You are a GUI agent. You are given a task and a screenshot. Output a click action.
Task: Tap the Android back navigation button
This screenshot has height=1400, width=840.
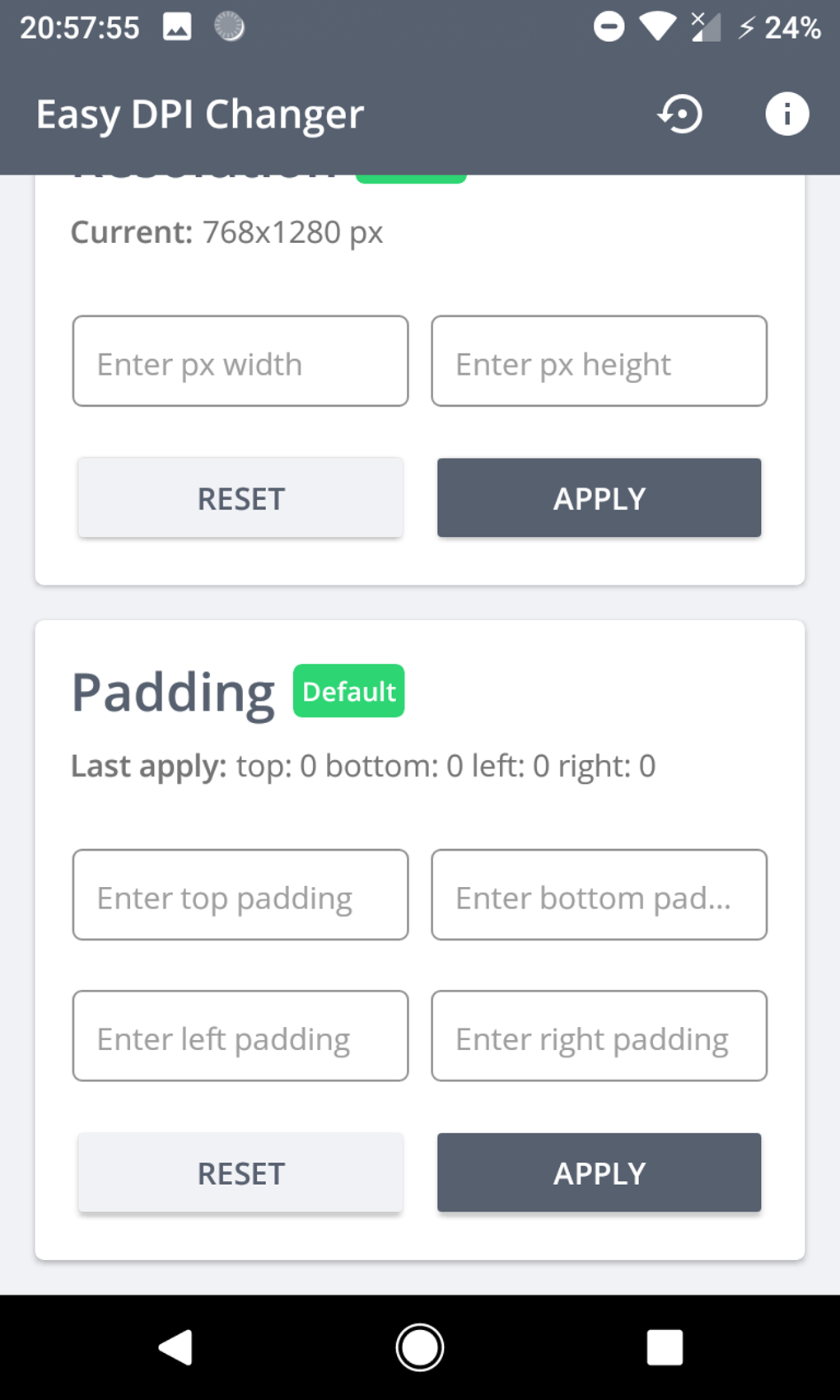(176, 1347)
